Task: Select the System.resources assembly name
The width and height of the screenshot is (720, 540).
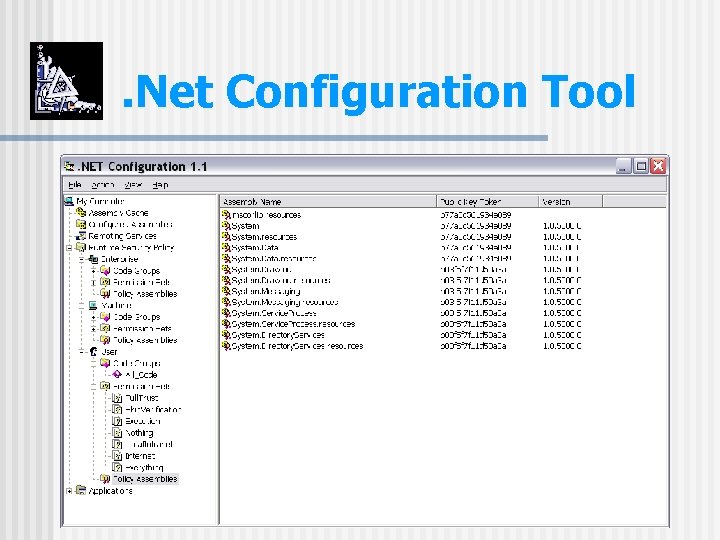Action: click(264, 237)
